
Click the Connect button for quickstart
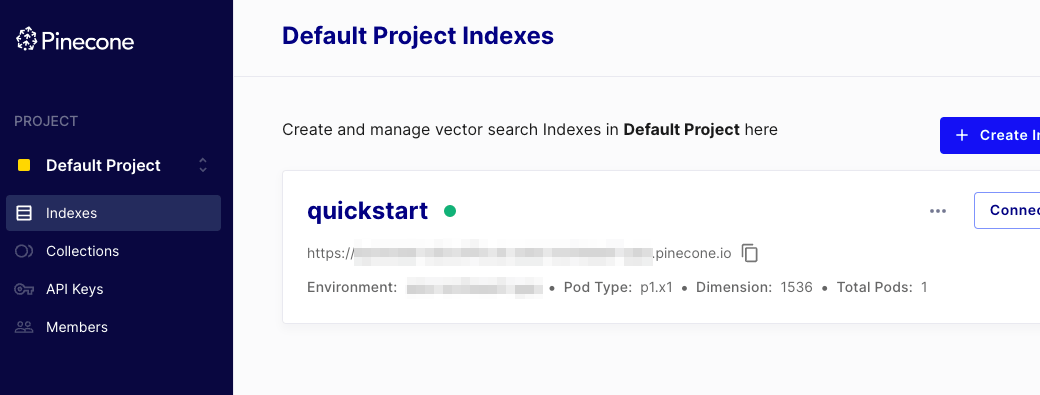[x=1008, y=210]
